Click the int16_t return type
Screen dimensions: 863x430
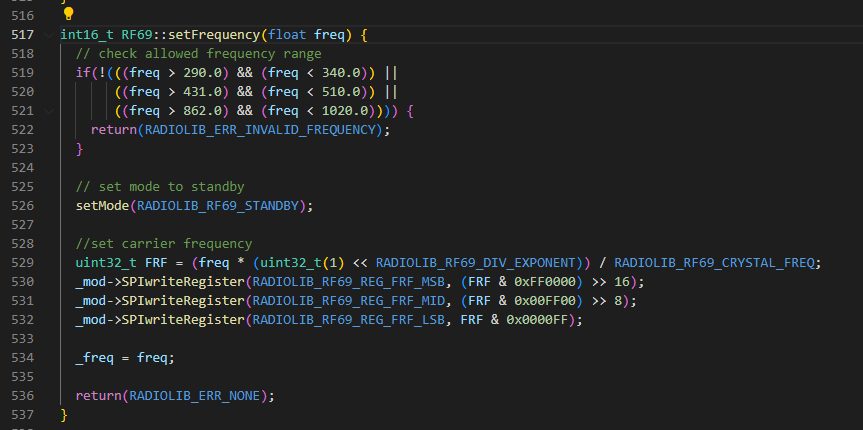pyautogui.click(x=87, y=35)
